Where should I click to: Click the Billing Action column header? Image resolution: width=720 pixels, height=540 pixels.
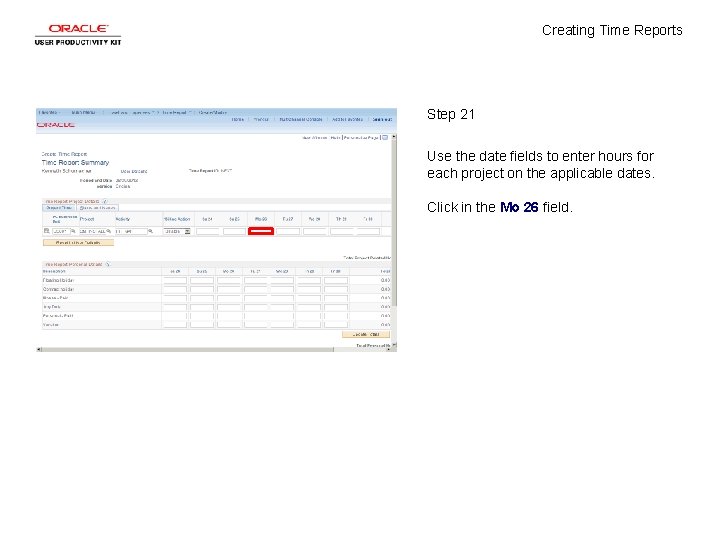coord(177,219)
